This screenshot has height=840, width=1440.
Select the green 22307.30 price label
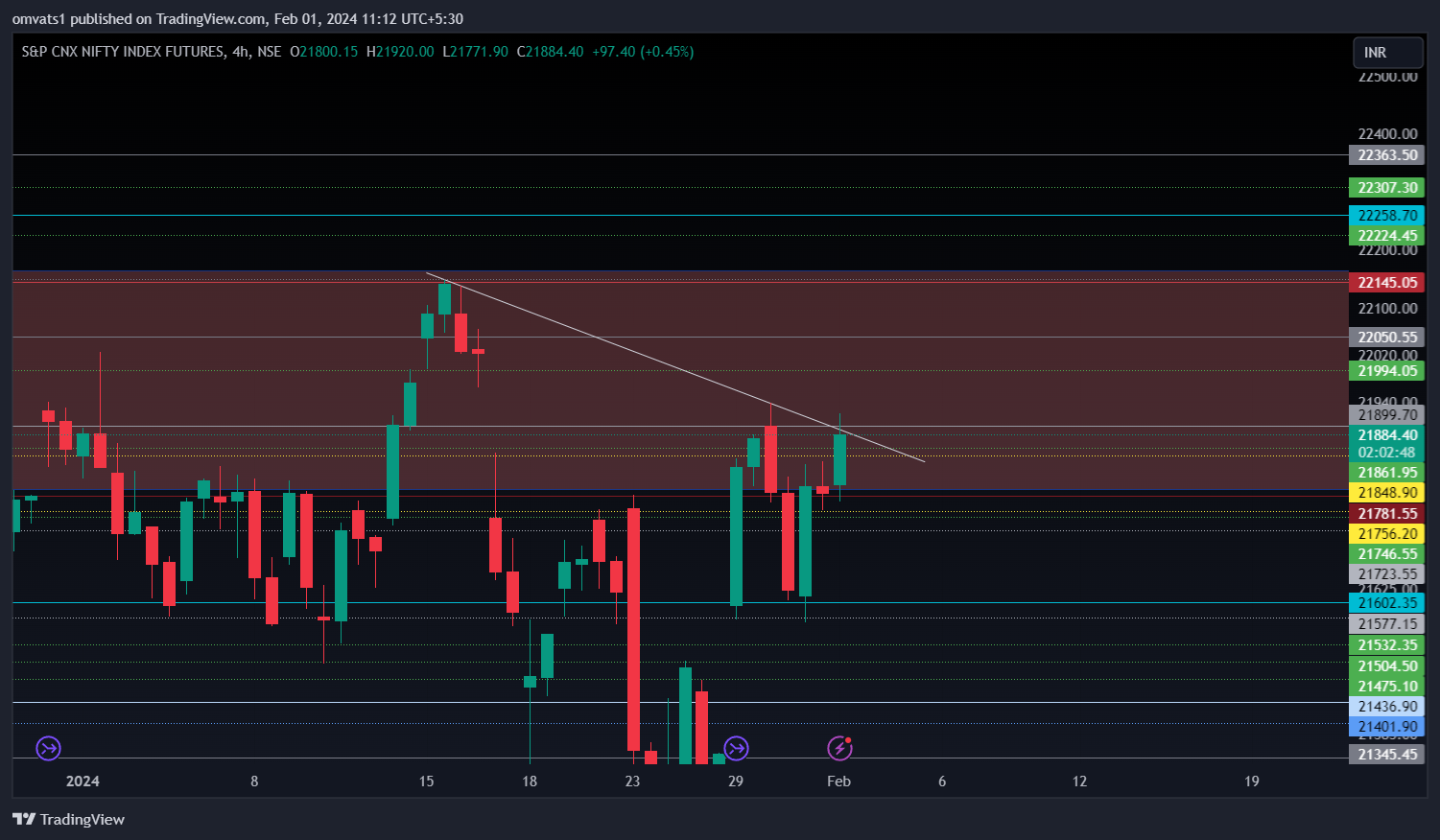pyautogui.click(x=1387, y=188)
